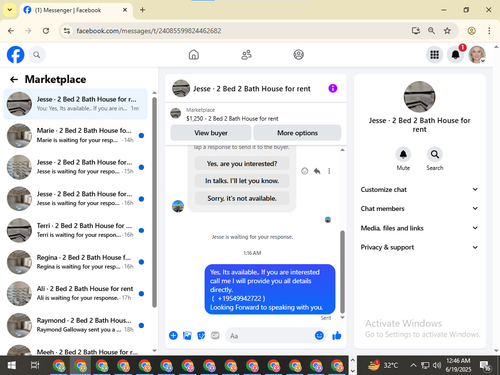Mute the conversation with the bell icon
Screen dimensions: 500x375
(403, 154)
